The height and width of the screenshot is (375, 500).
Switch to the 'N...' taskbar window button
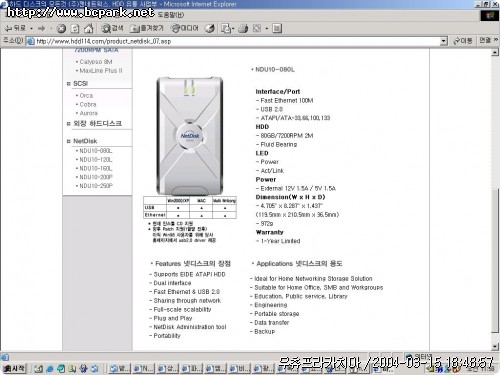click(143, 369)
